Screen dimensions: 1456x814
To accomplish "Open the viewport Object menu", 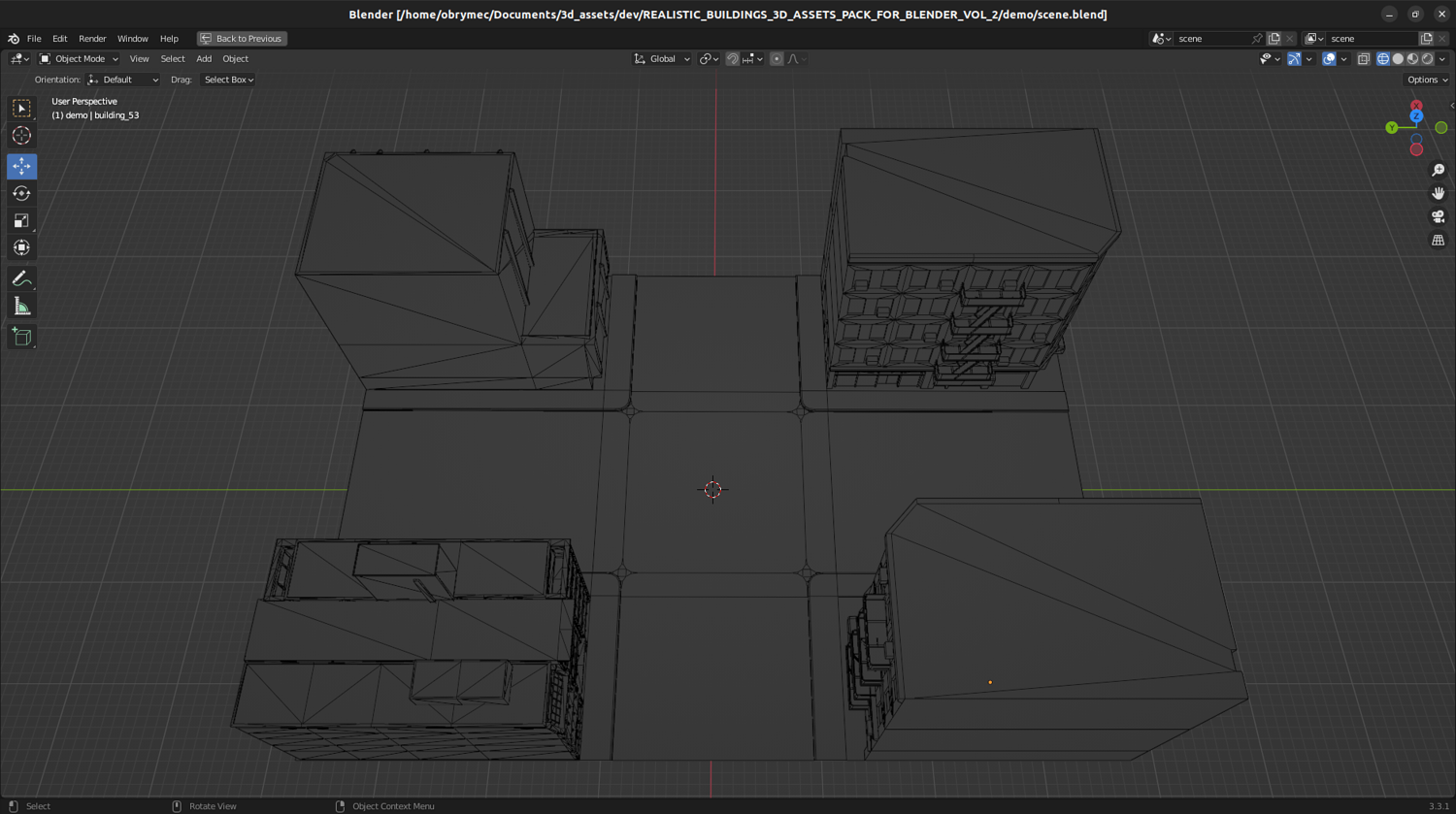I will point(236,59).
